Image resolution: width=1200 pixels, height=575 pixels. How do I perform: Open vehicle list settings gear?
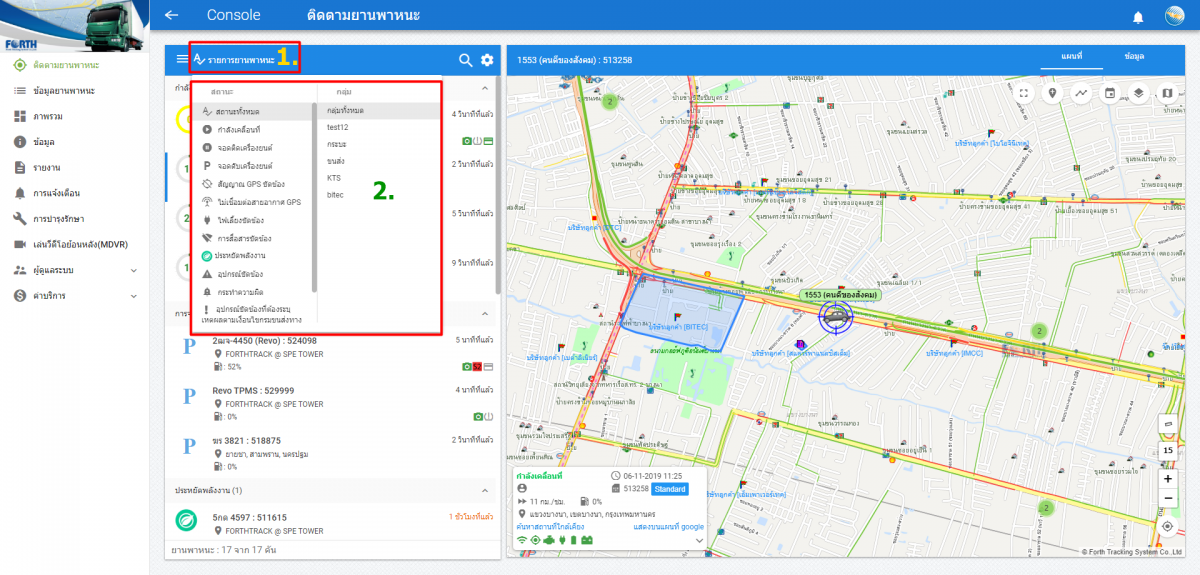tap(487, 60)
